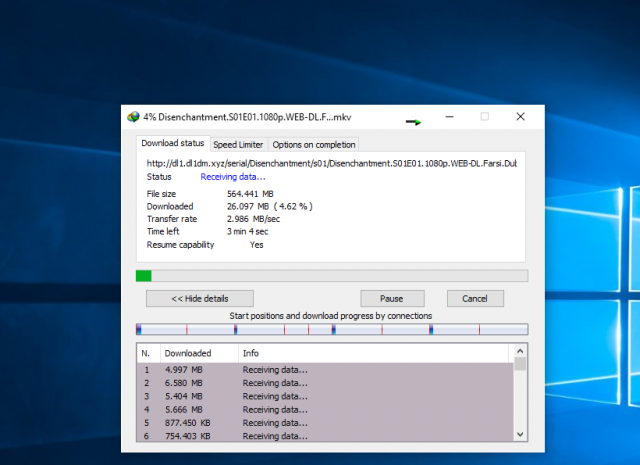Click the green arrow minimize icon
This screenshot has width=640, height=465.
[413, 121]
